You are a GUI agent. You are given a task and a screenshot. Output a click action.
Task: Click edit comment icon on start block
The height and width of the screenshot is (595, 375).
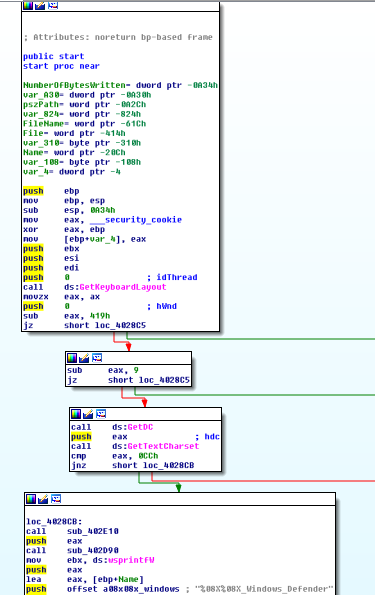click(40, 5)
